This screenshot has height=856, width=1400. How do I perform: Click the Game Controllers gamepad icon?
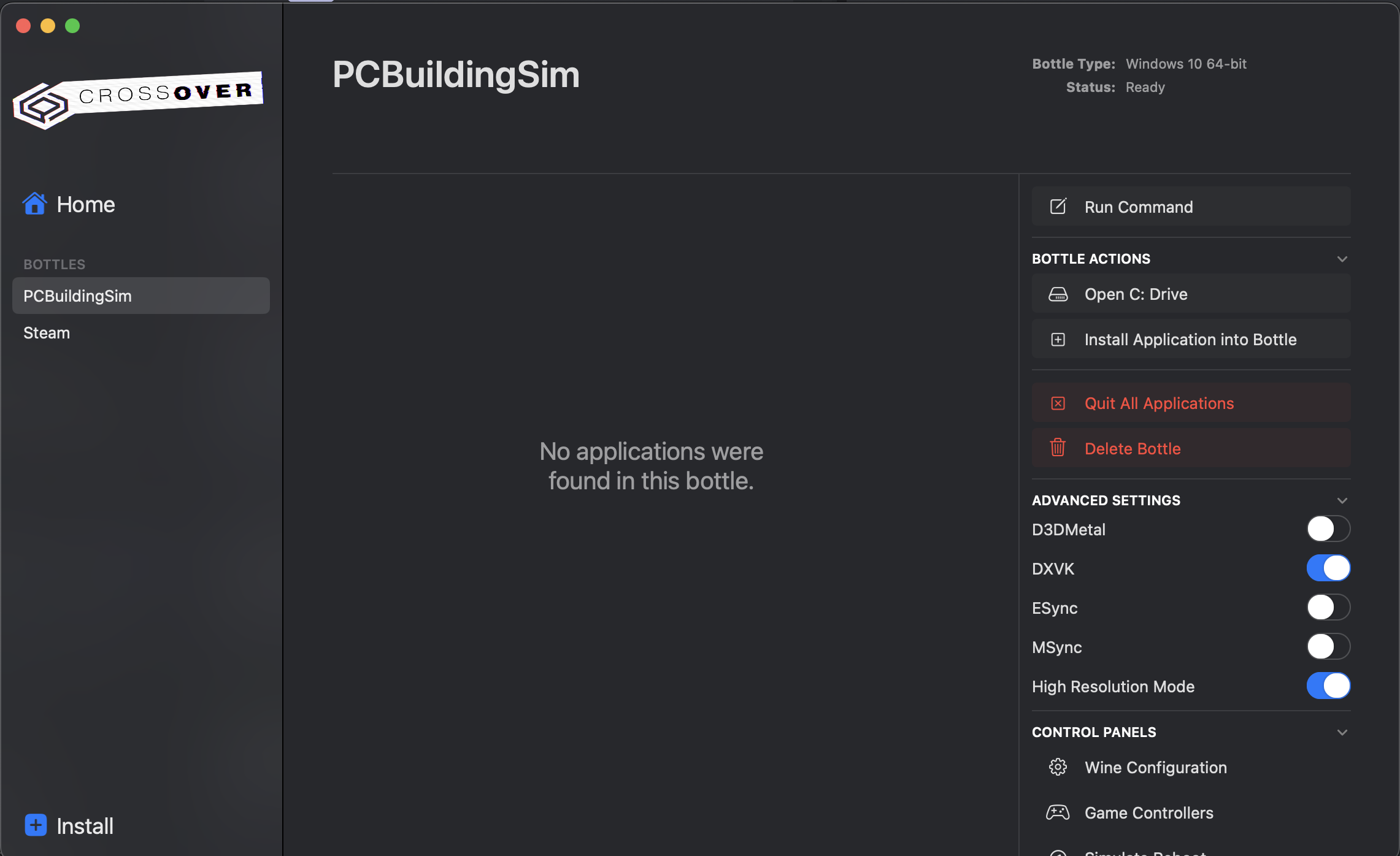(x=1058, y=812)
